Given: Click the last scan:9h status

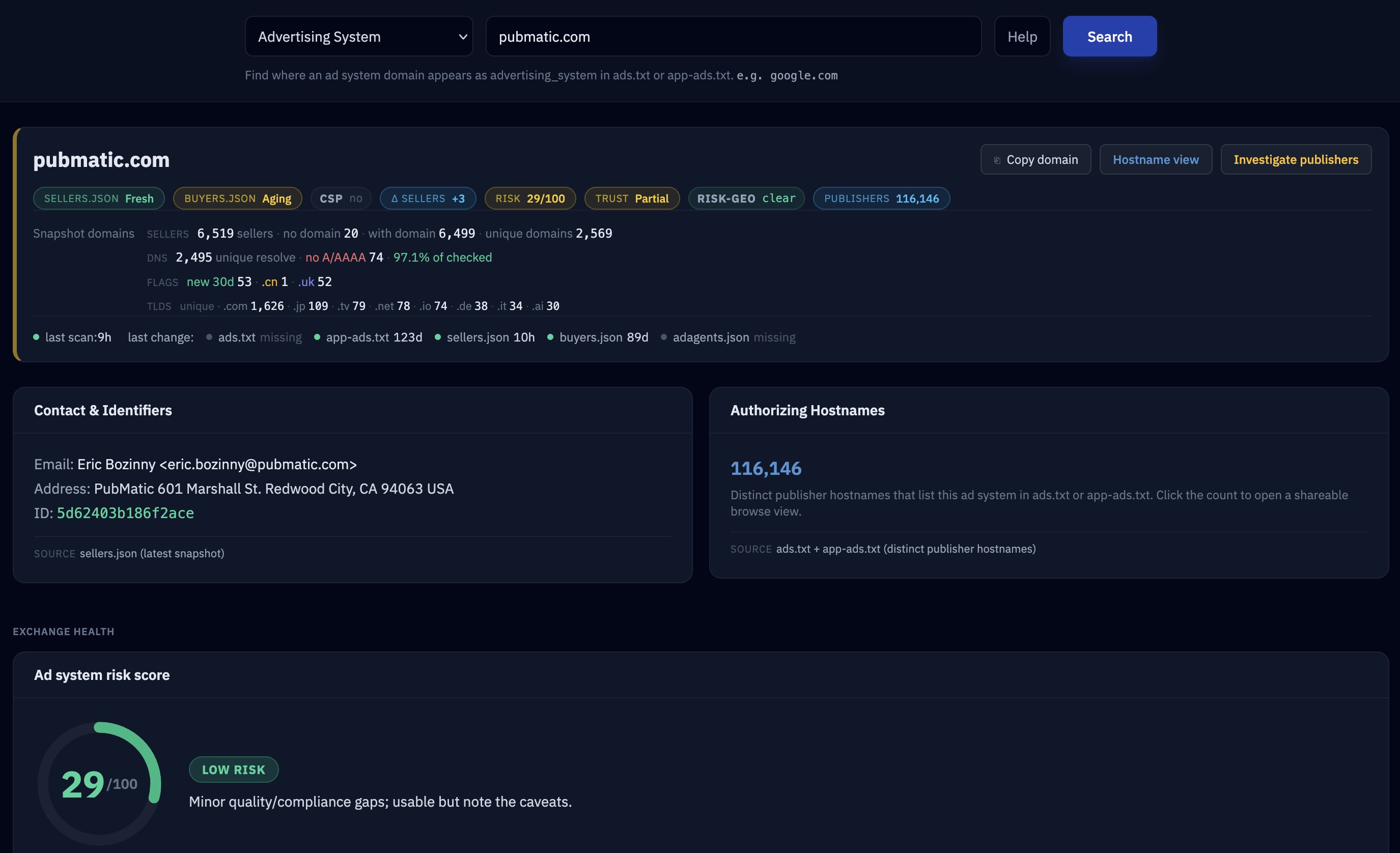Looking at the screenshot, I should 72,337.
